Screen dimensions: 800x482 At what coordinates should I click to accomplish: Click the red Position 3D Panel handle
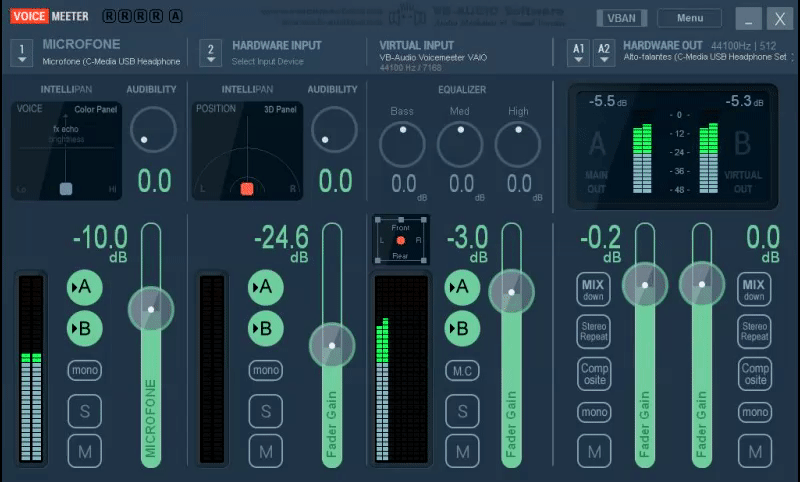point(247,189)
